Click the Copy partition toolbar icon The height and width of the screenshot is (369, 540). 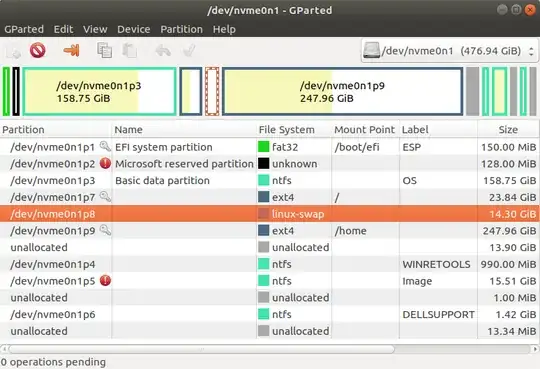click(104, 50)
